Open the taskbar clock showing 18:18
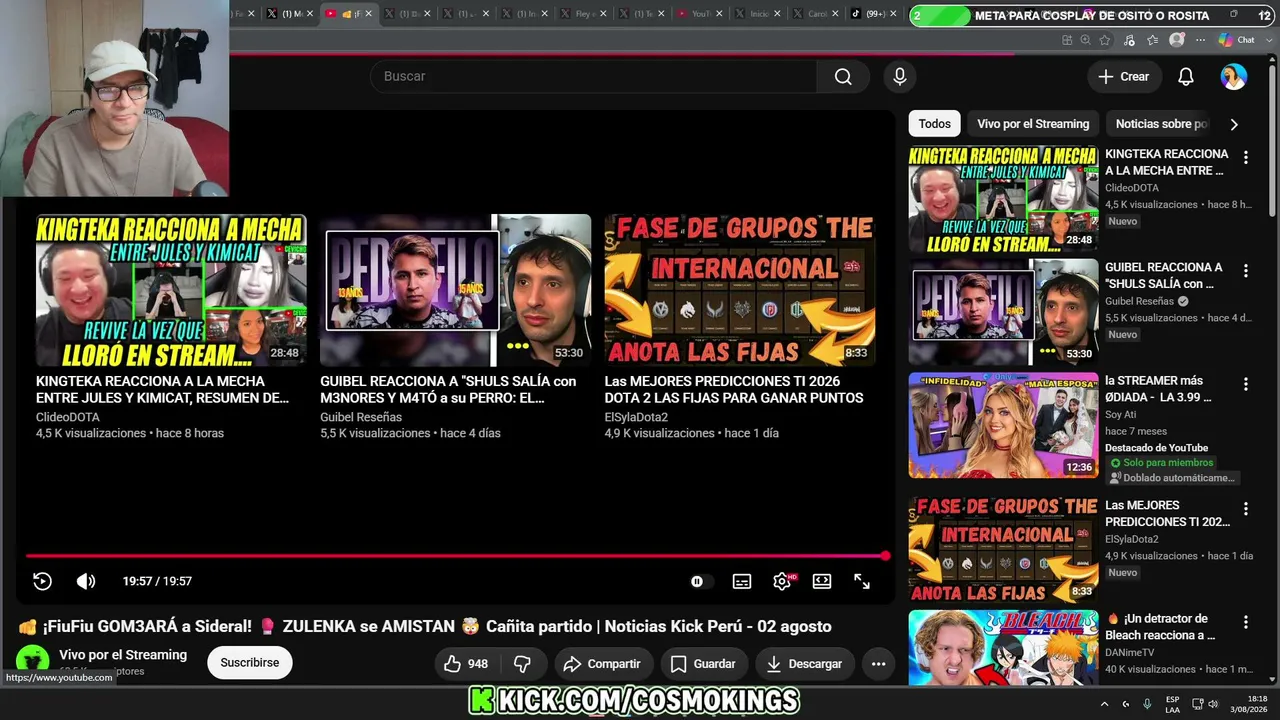This screenshot has width=1280, height=720. point(1249,704)
